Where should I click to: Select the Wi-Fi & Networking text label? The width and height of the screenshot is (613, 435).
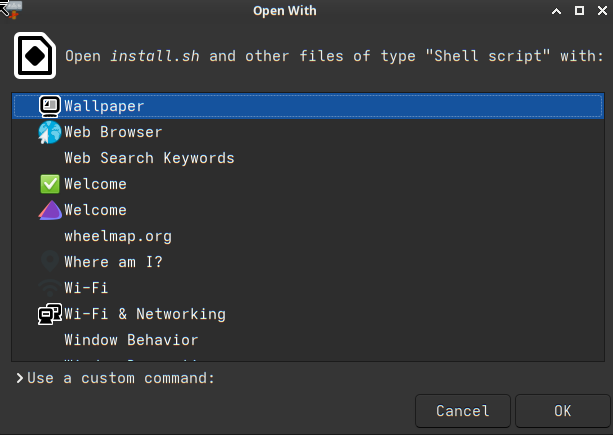pyautogui.click(x=145, y=314)
